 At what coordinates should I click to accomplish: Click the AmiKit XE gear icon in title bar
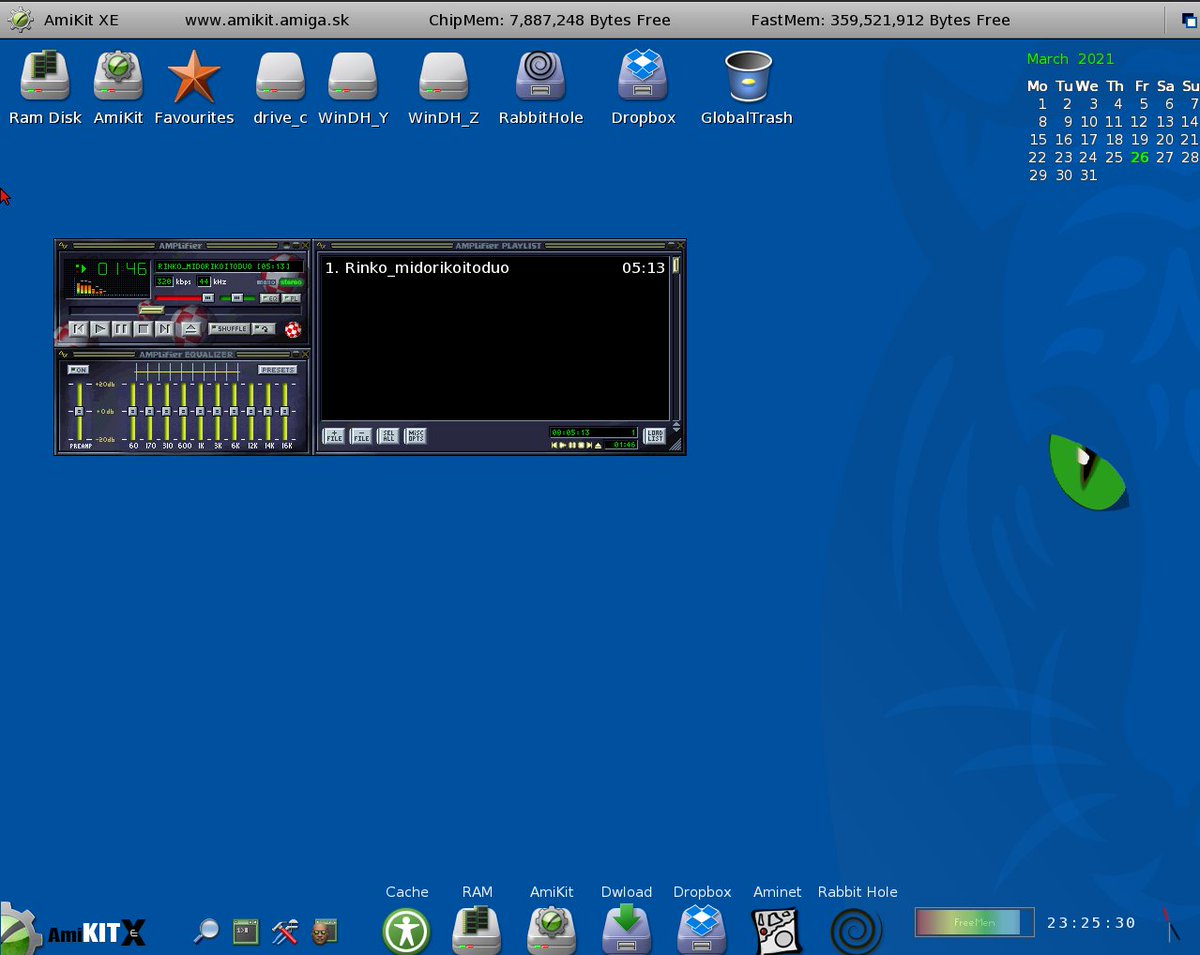(x=21, y=20)
